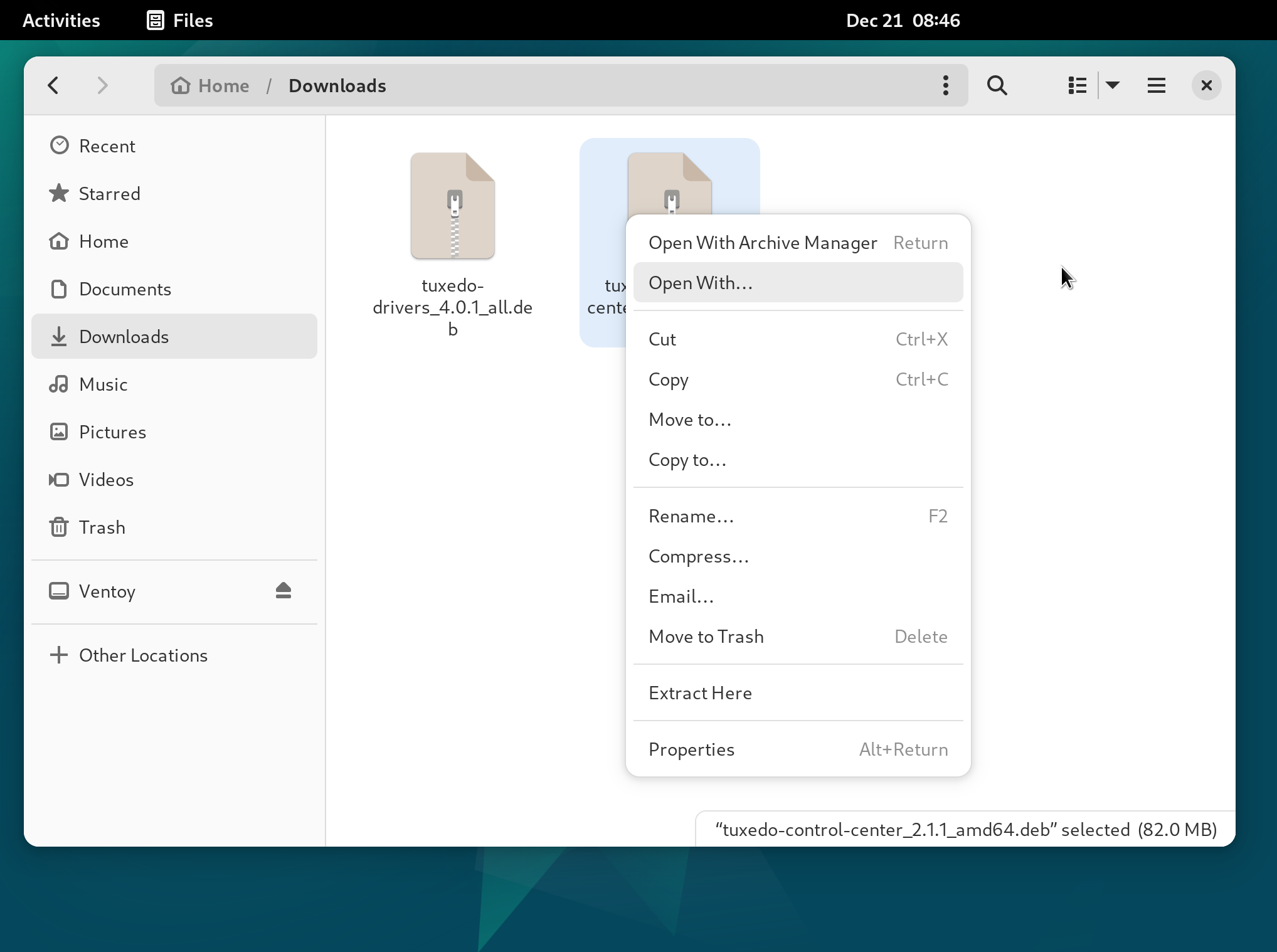1277x952 pixels.
Task: Click 'Properties' to view file details
Action: (691, 748)
